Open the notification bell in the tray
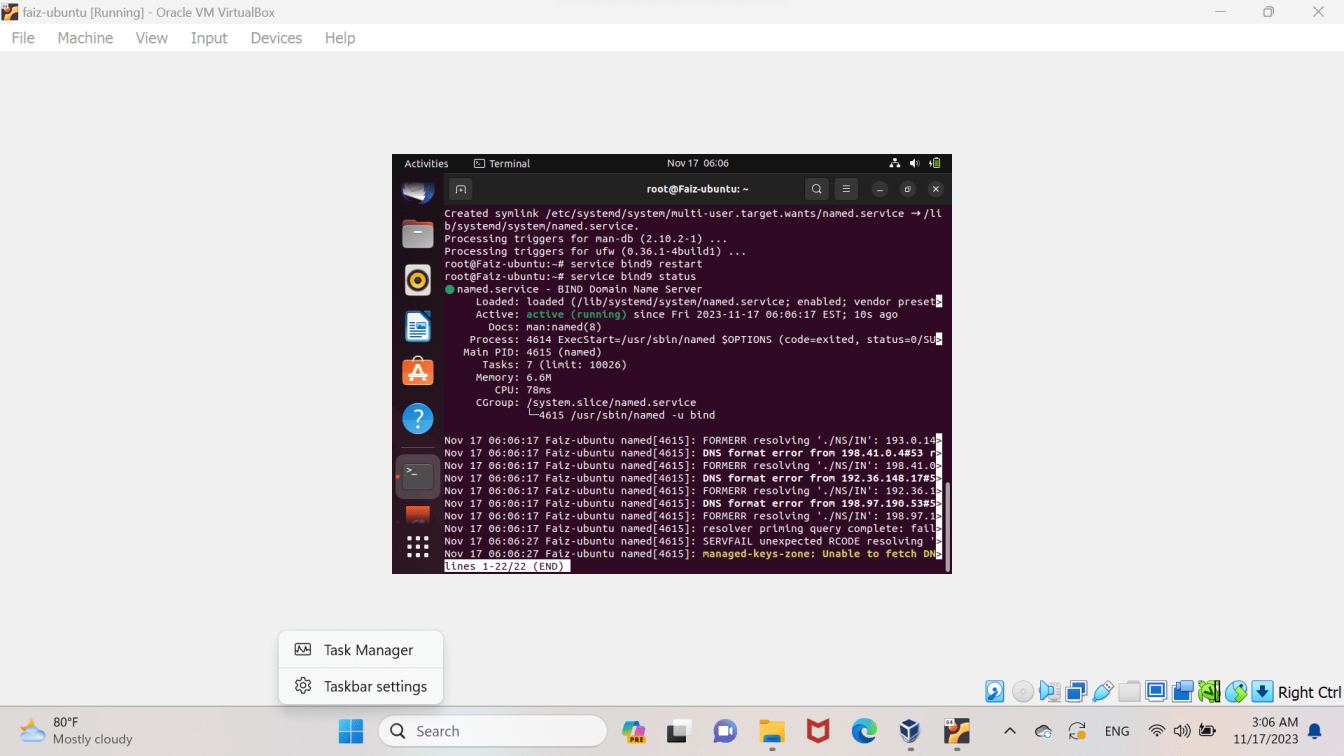The width and height of the screenshot is (1344, 756). point(1315,731)
